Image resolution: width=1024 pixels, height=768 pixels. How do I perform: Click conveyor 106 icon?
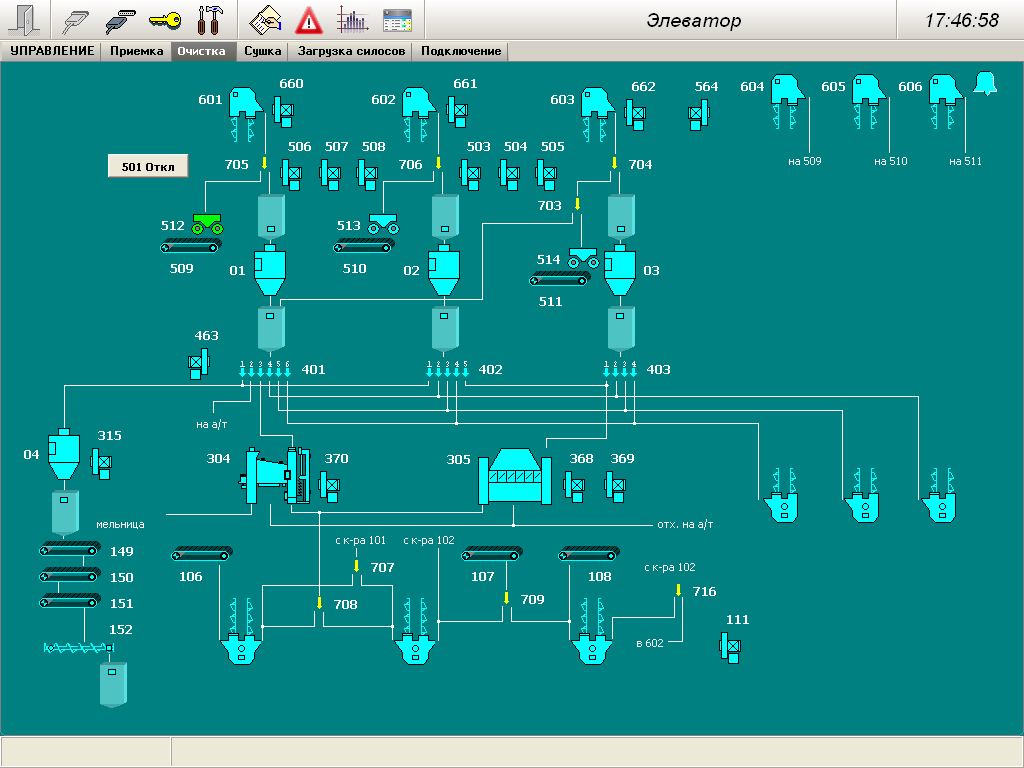tap(202, 552)
